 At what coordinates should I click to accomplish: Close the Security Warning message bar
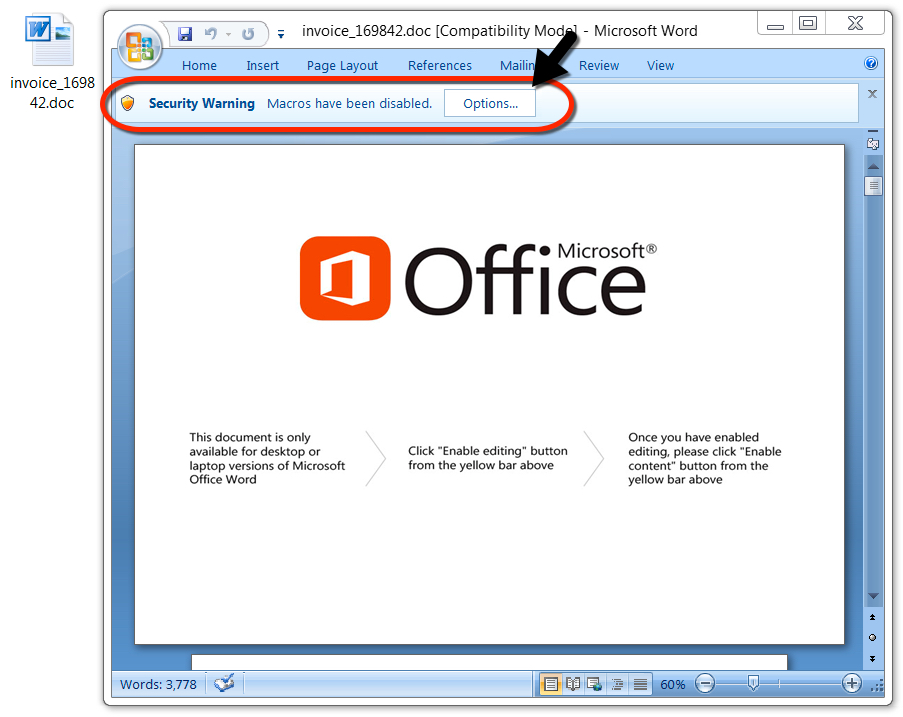pos(872,94)
